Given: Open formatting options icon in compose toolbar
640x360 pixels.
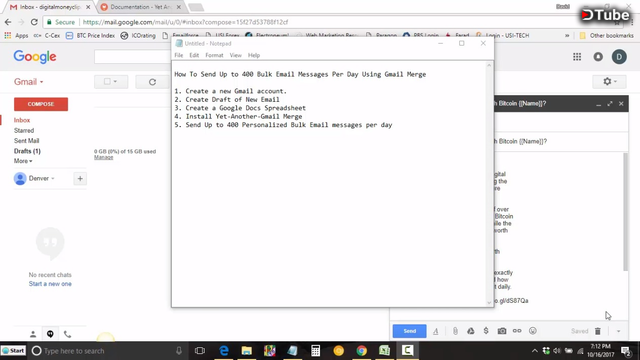Looking at the screenshot, I should 436,331.
